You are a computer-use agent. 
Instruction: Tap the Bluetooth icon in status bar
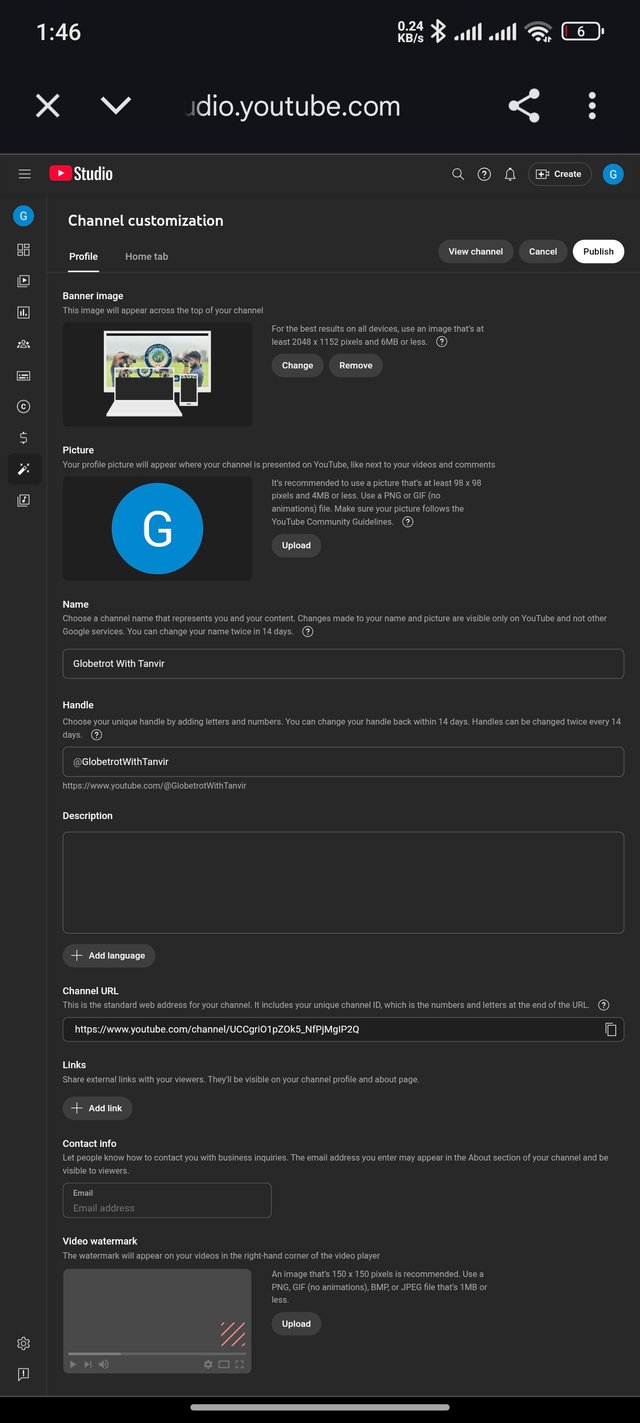coord(438,32)
